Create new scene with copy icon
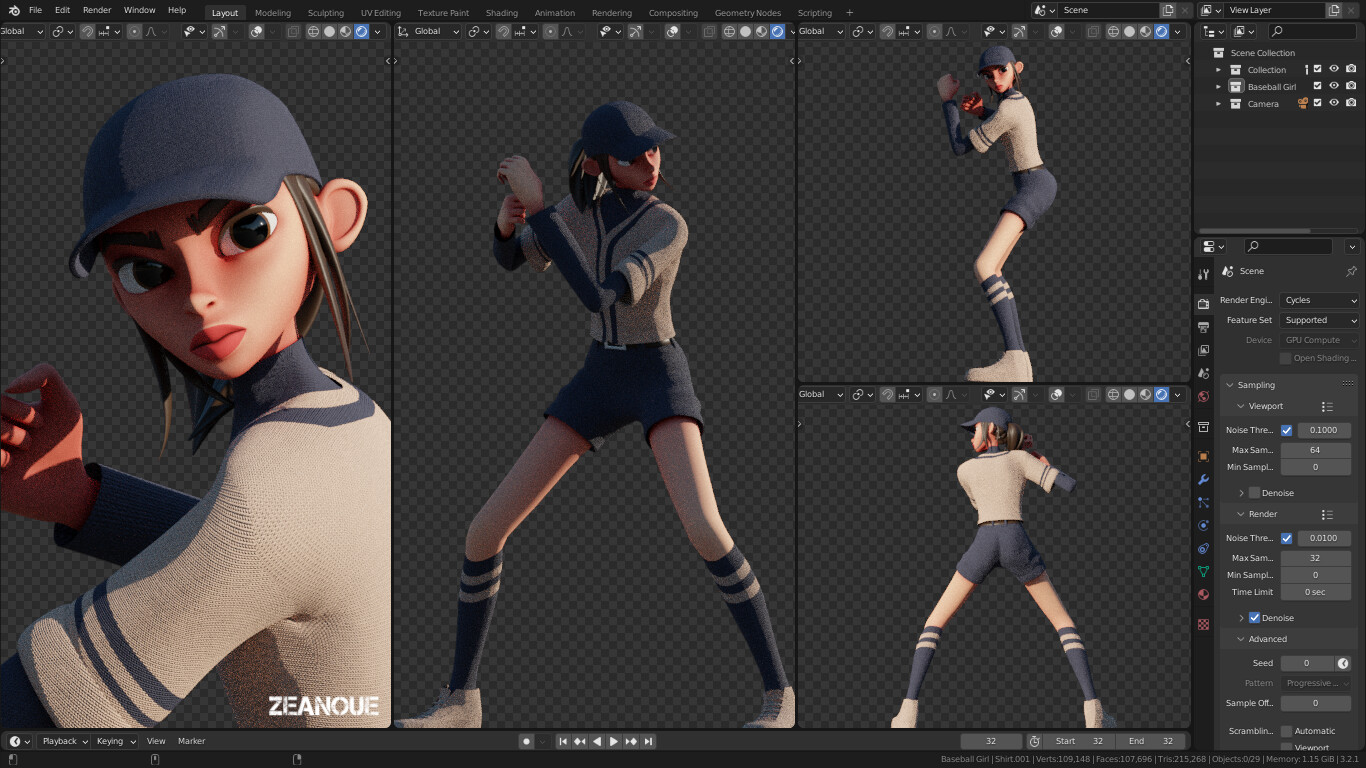The height and width of the screenshot is (768, 1366). tap(1168, 10)
